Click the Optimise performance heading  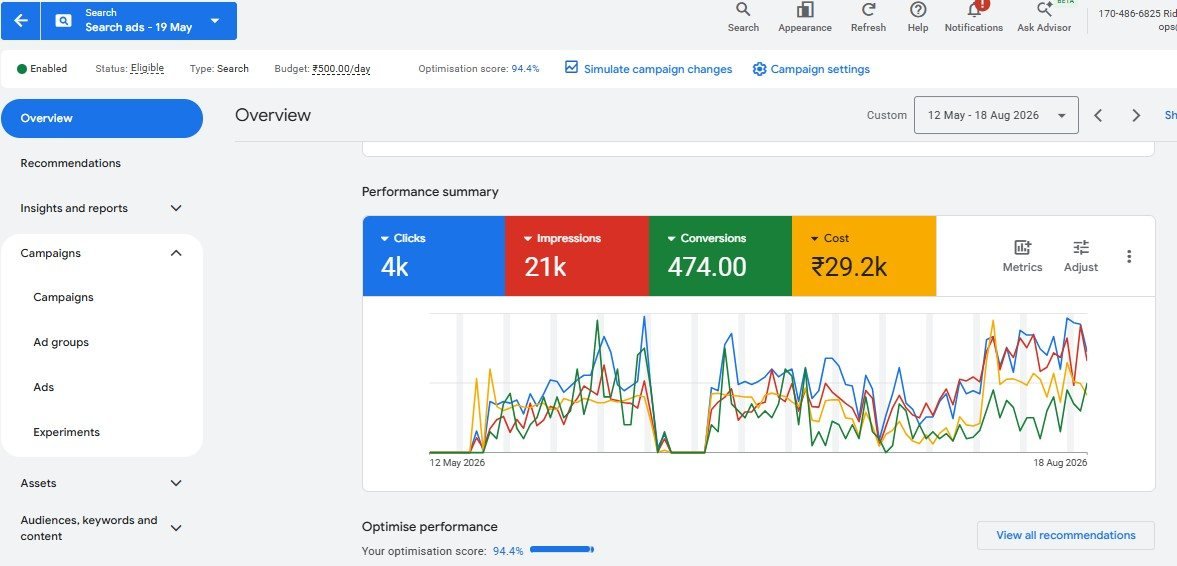click(x=429, y=526)
